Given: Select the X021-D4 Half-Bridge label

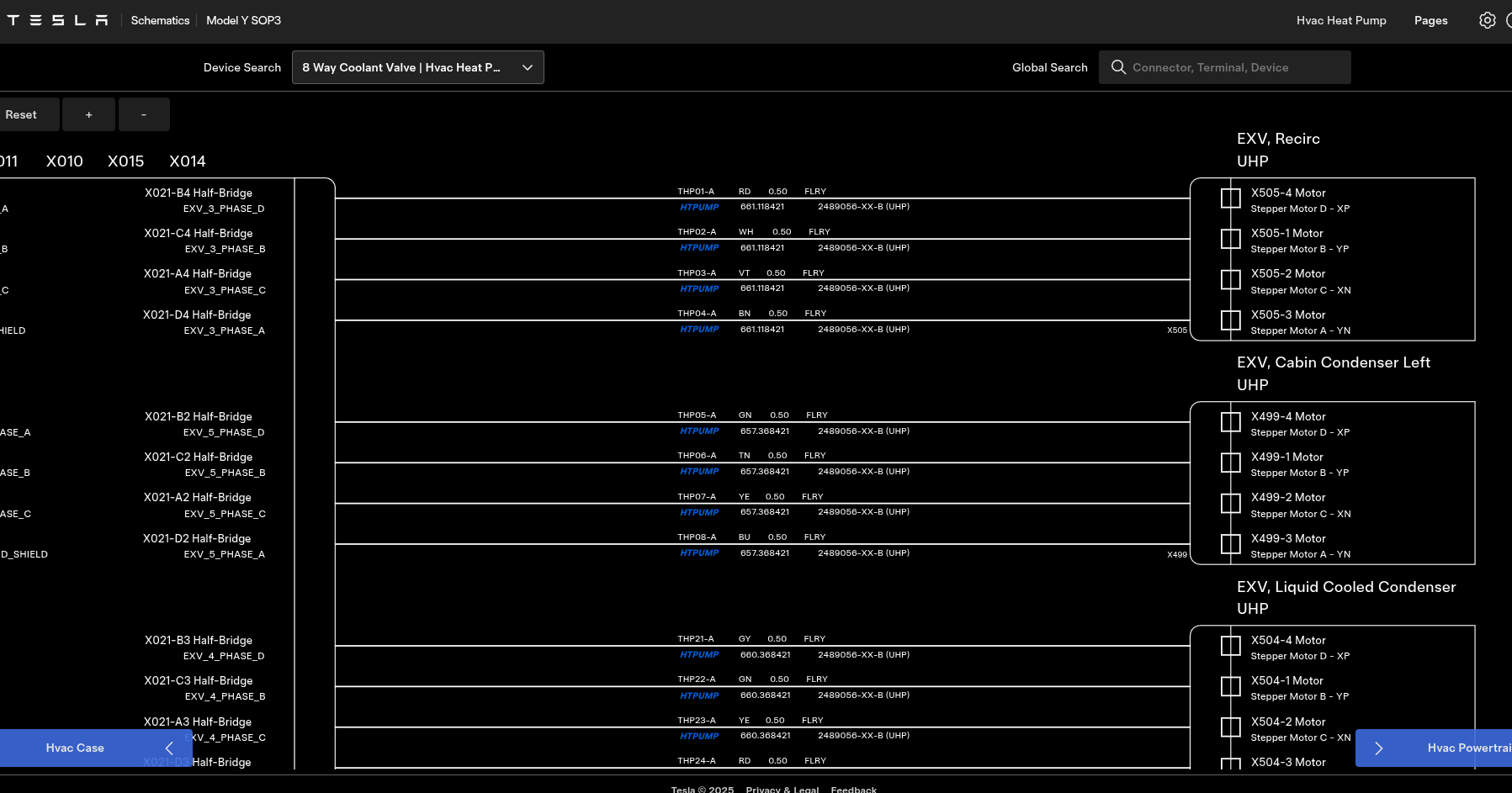Looking at the screenshot, I should [197, 315].
